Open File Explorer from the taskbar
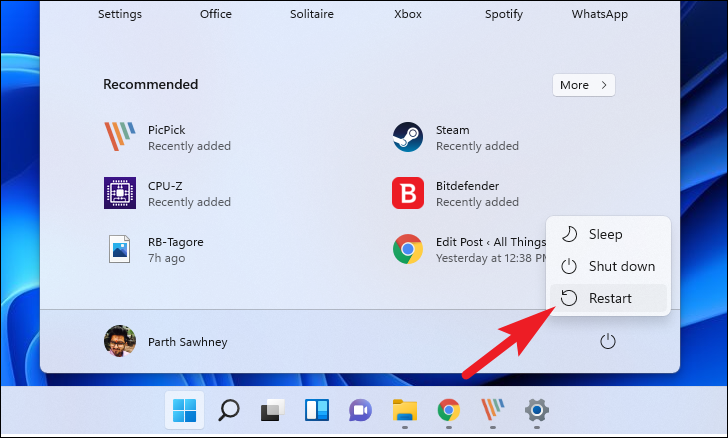 [404, 410]
